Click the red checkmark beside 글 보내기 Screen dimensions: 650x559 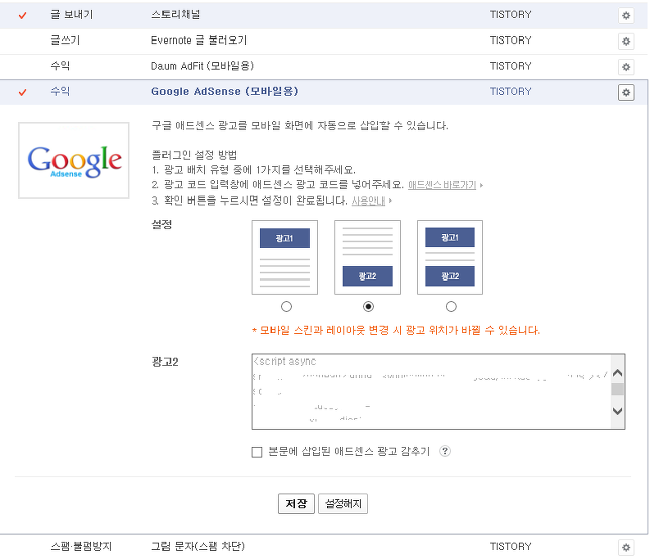pyautogui.click(x=22, y=15)
